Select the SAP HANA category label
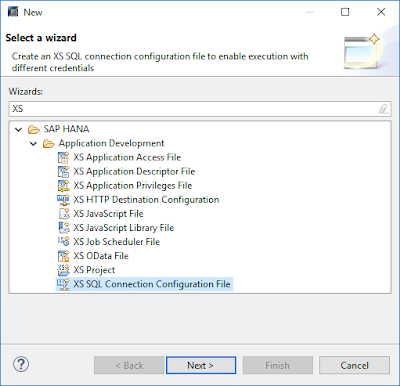Viewport: 400px width, 386px height. point(66,129)
